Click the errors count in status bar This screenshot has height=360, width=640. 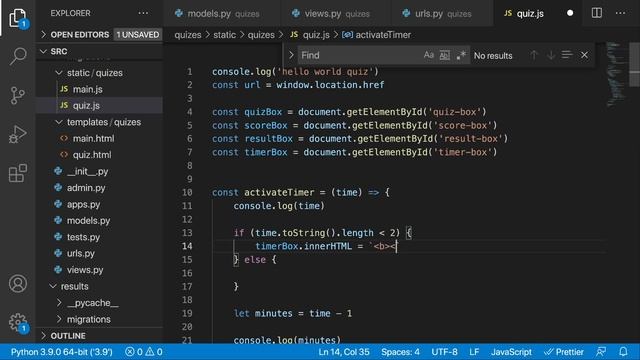(x=134, y=352)
